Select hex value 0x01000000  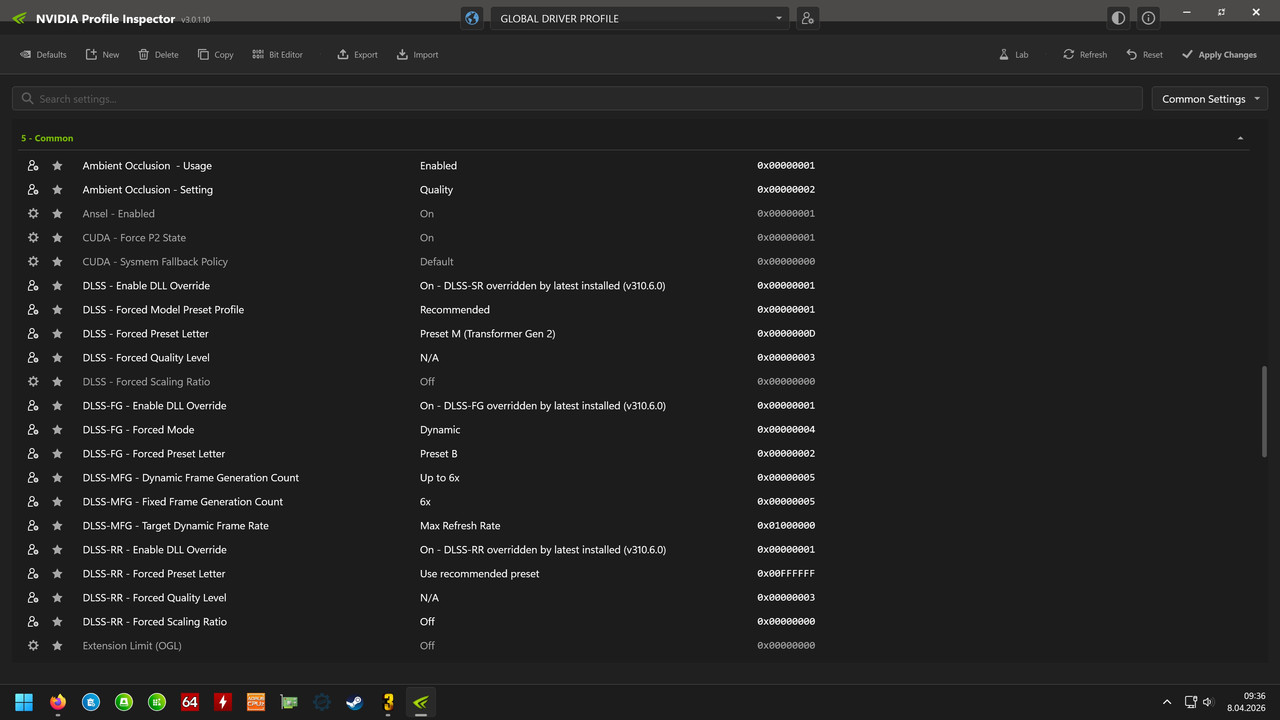pyautogui.click(x=786, y=526)
